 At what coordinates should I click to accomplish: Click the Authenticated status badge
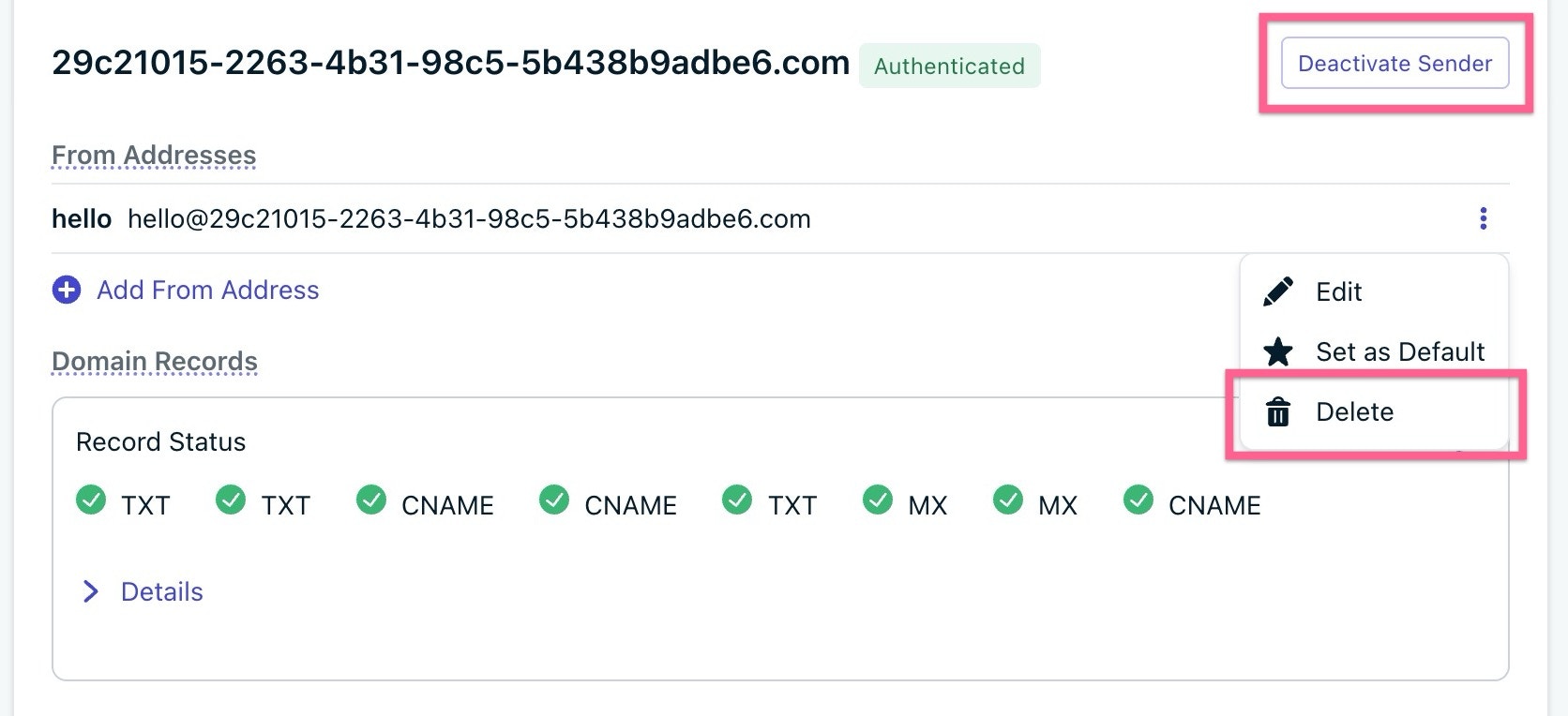(x=949, y=66)
